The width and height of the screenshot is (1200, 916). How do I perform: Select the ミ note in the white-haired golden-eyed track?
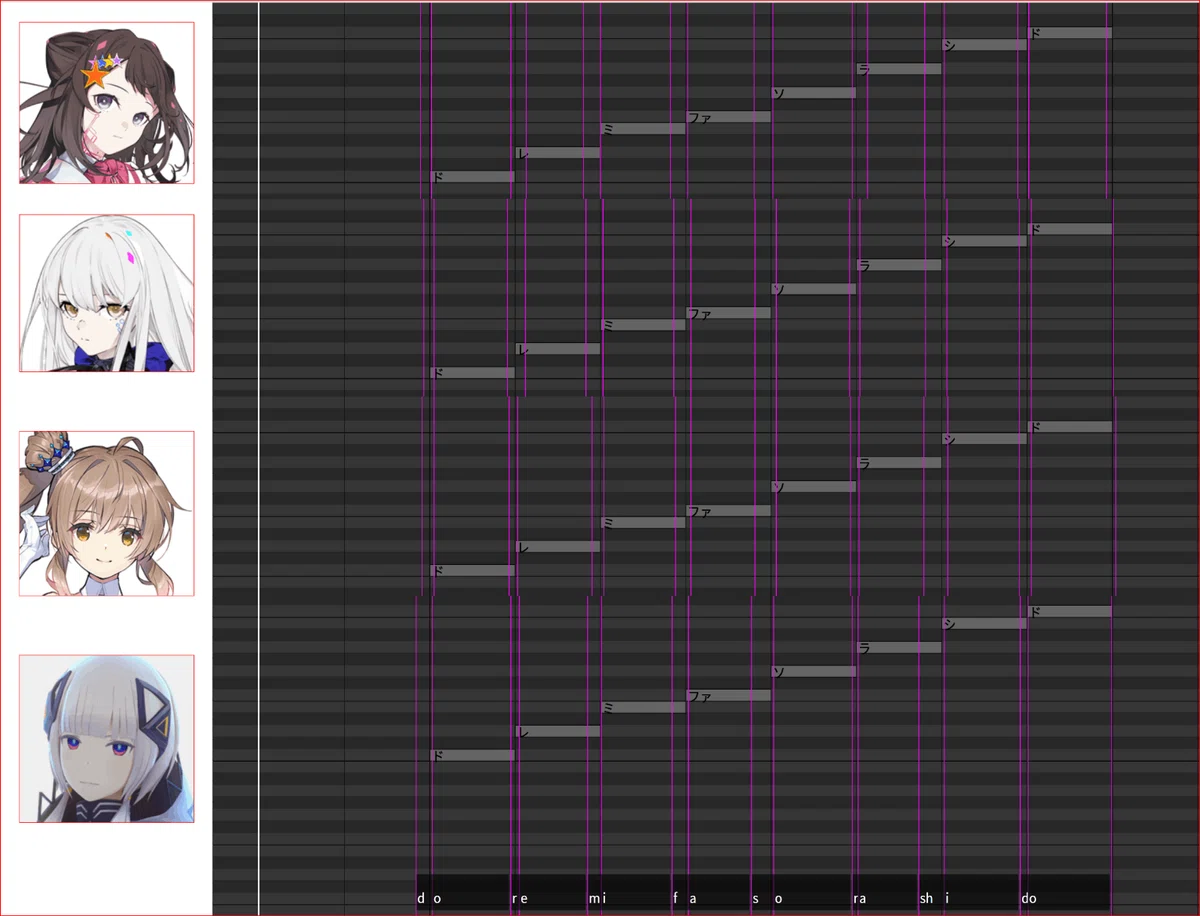point(643,325)
